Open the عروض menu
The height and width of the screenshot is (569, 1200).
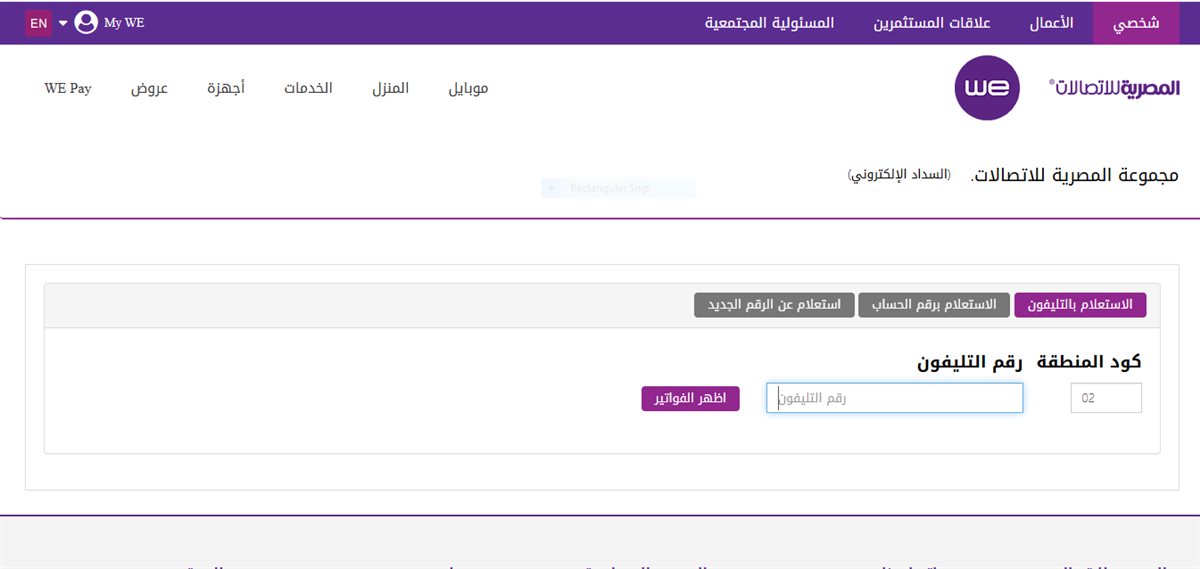click(149, 88)
